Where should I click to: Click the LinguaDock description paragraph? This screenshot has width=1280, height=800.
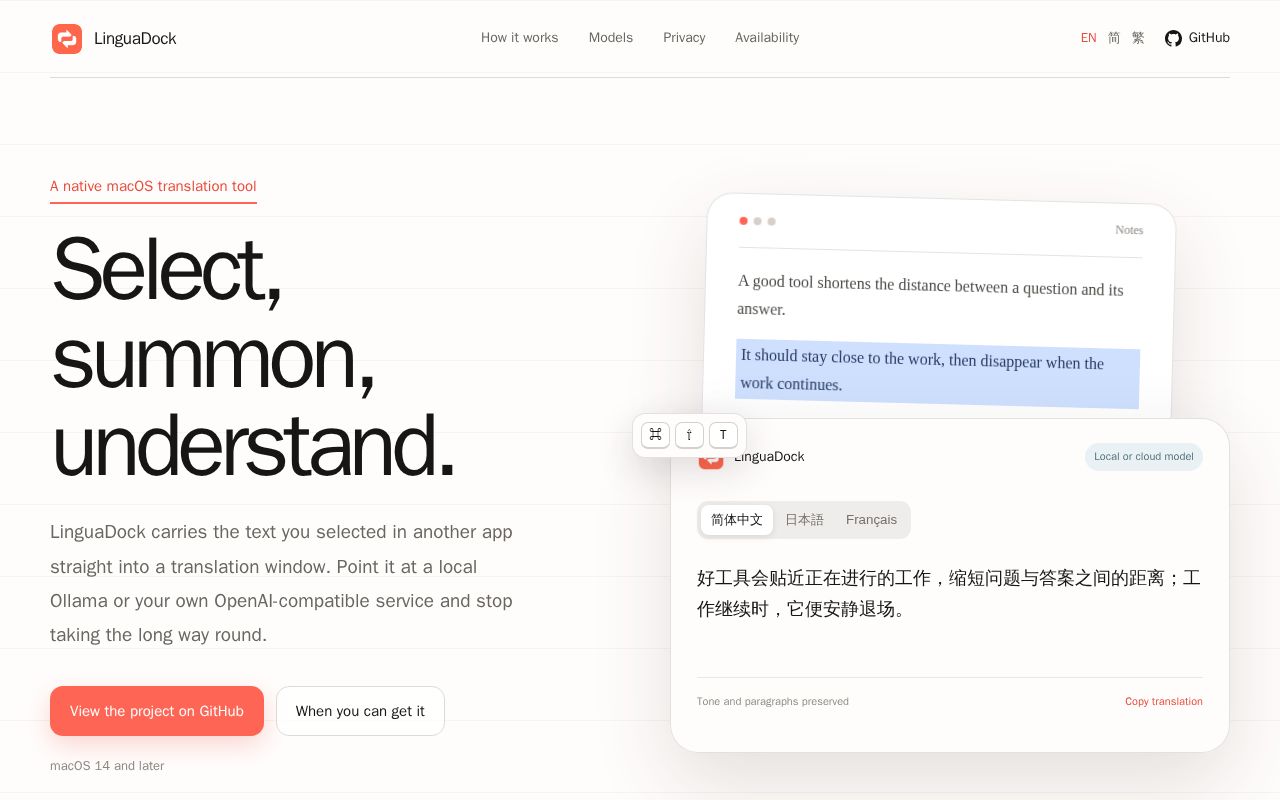282,583
